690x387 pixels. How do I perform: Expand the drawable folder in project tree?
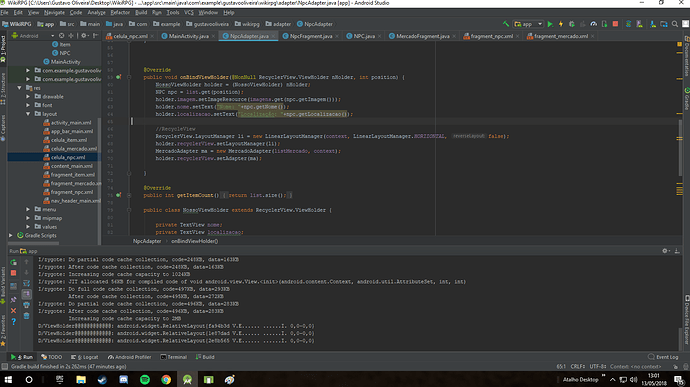[x=28, y=96]
